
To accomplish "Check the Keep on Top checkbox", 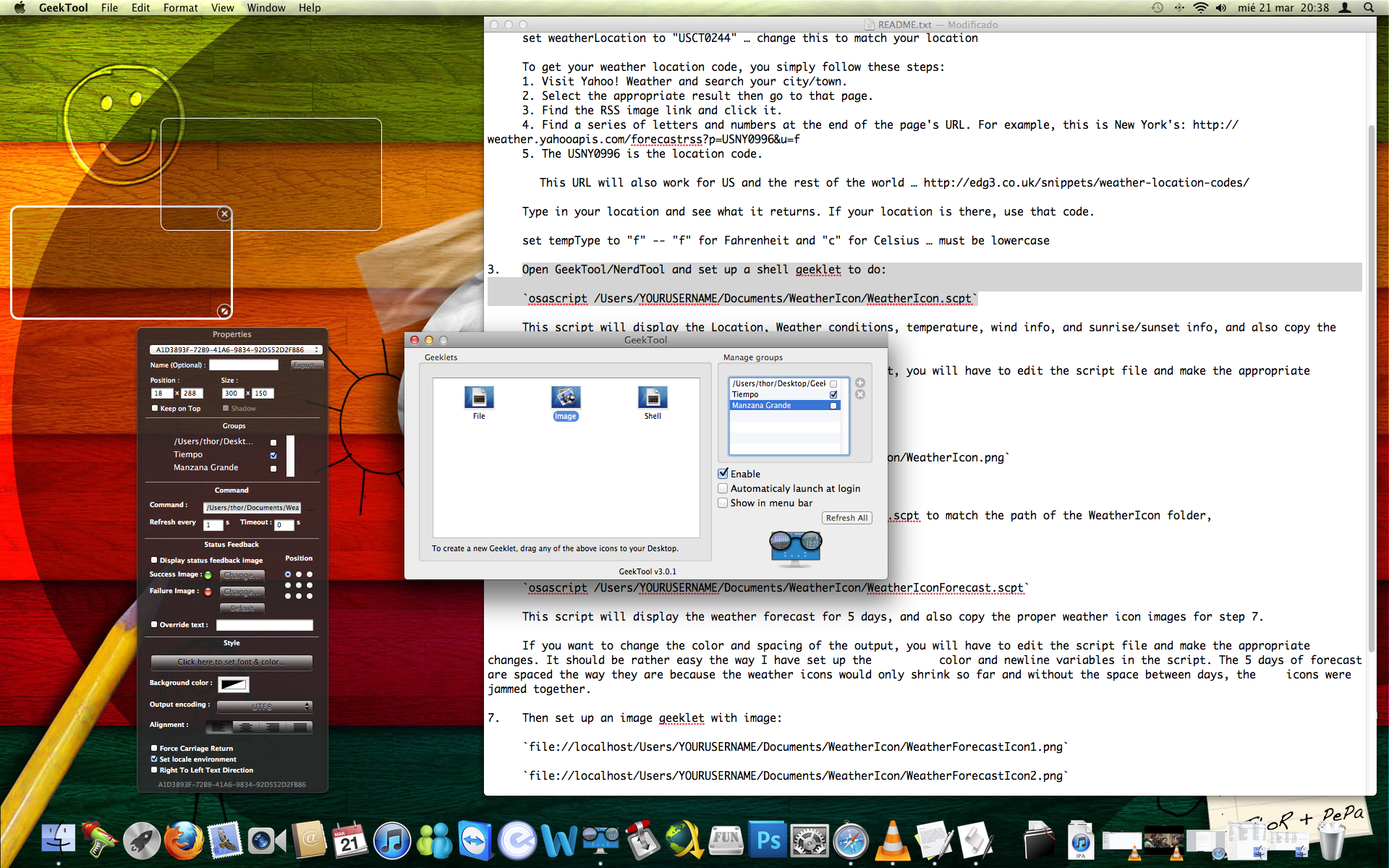I will 155,408.
